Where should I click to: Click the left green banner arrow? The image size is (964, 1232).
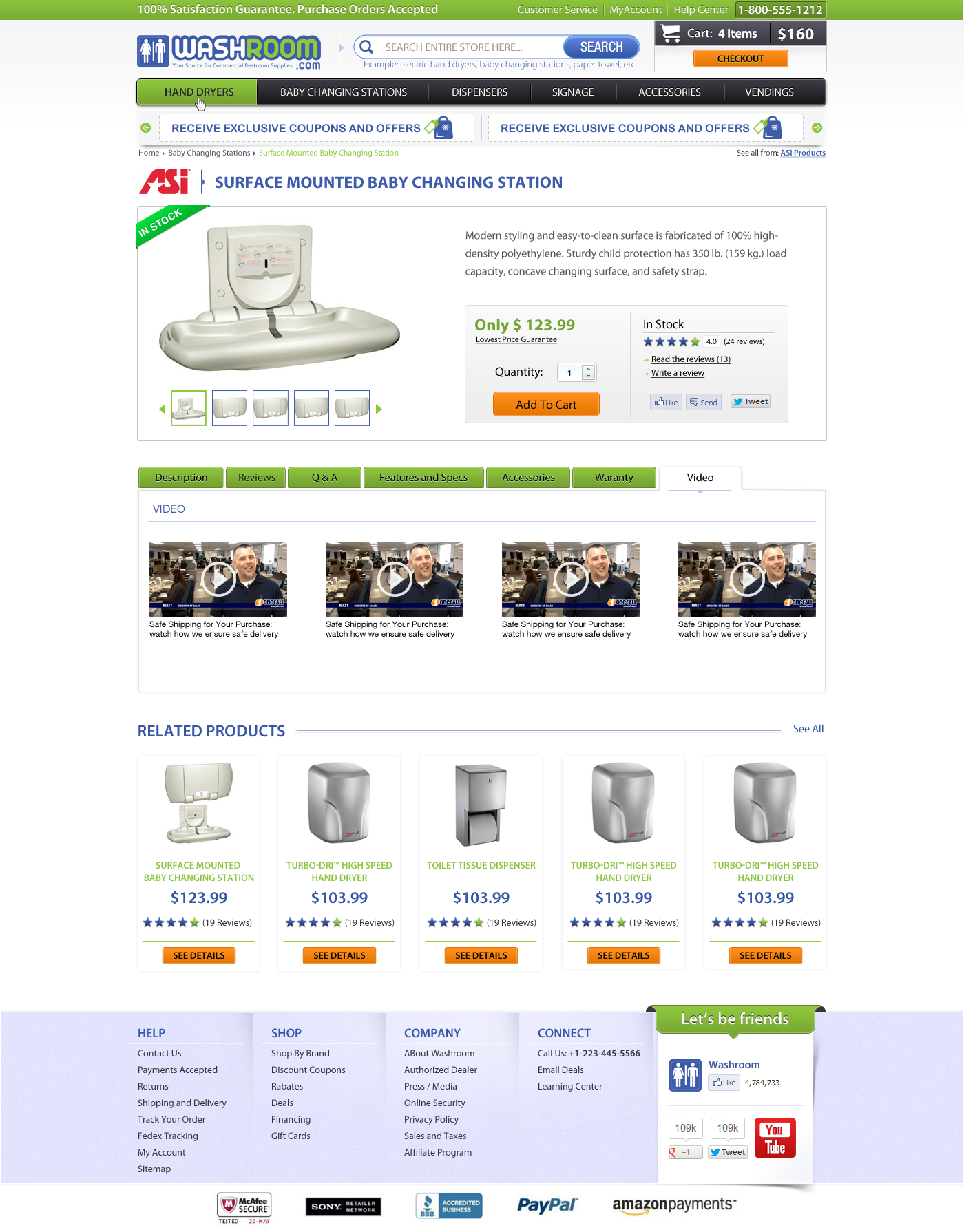click(x=145, y=128)
